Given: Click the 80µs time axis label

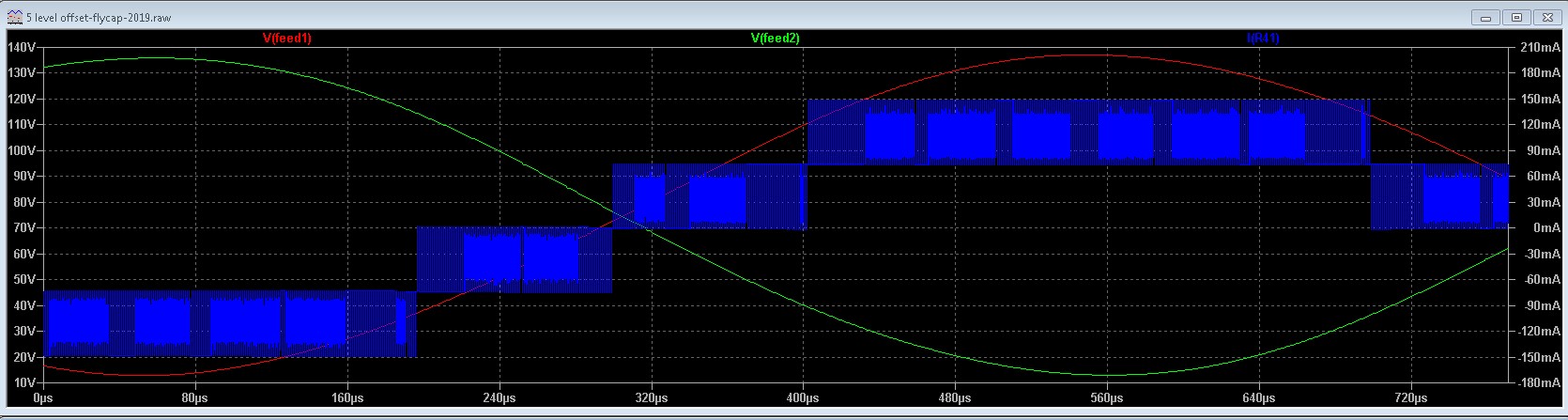Looking at the screenshot, I should coord(195,398).
